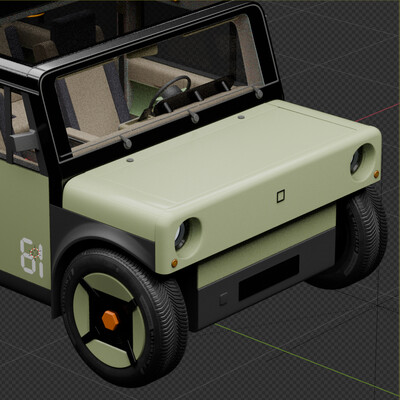This screenshot has height=400, width=400.
Task: Click small square outline on black bumper
Action: 223,299
